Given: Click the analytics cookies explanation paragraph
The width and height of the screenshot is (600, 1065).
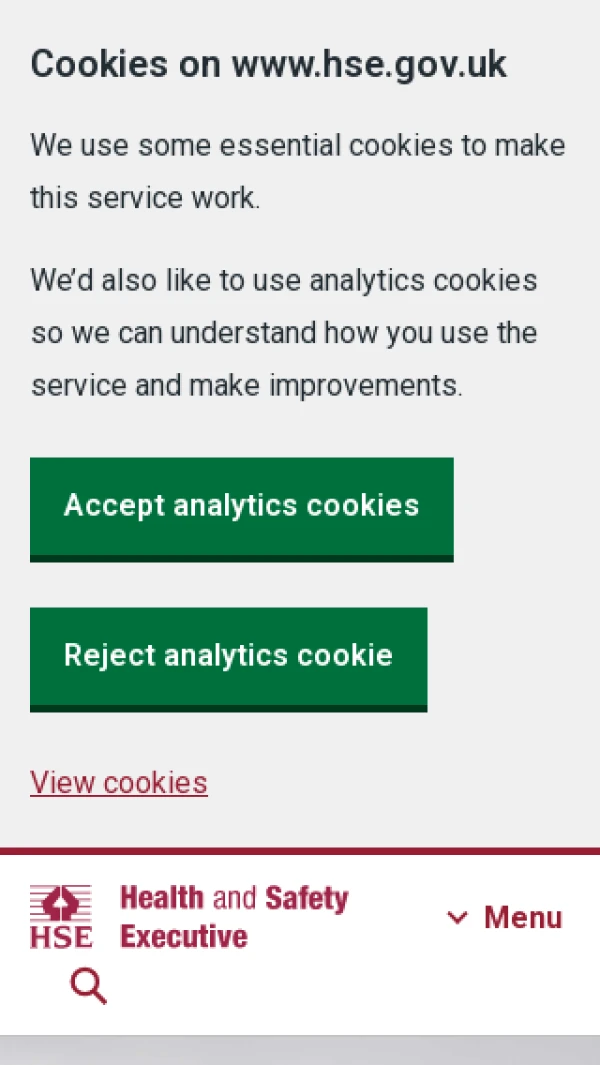Looking at the screenshot, I should tap(284, 332).
